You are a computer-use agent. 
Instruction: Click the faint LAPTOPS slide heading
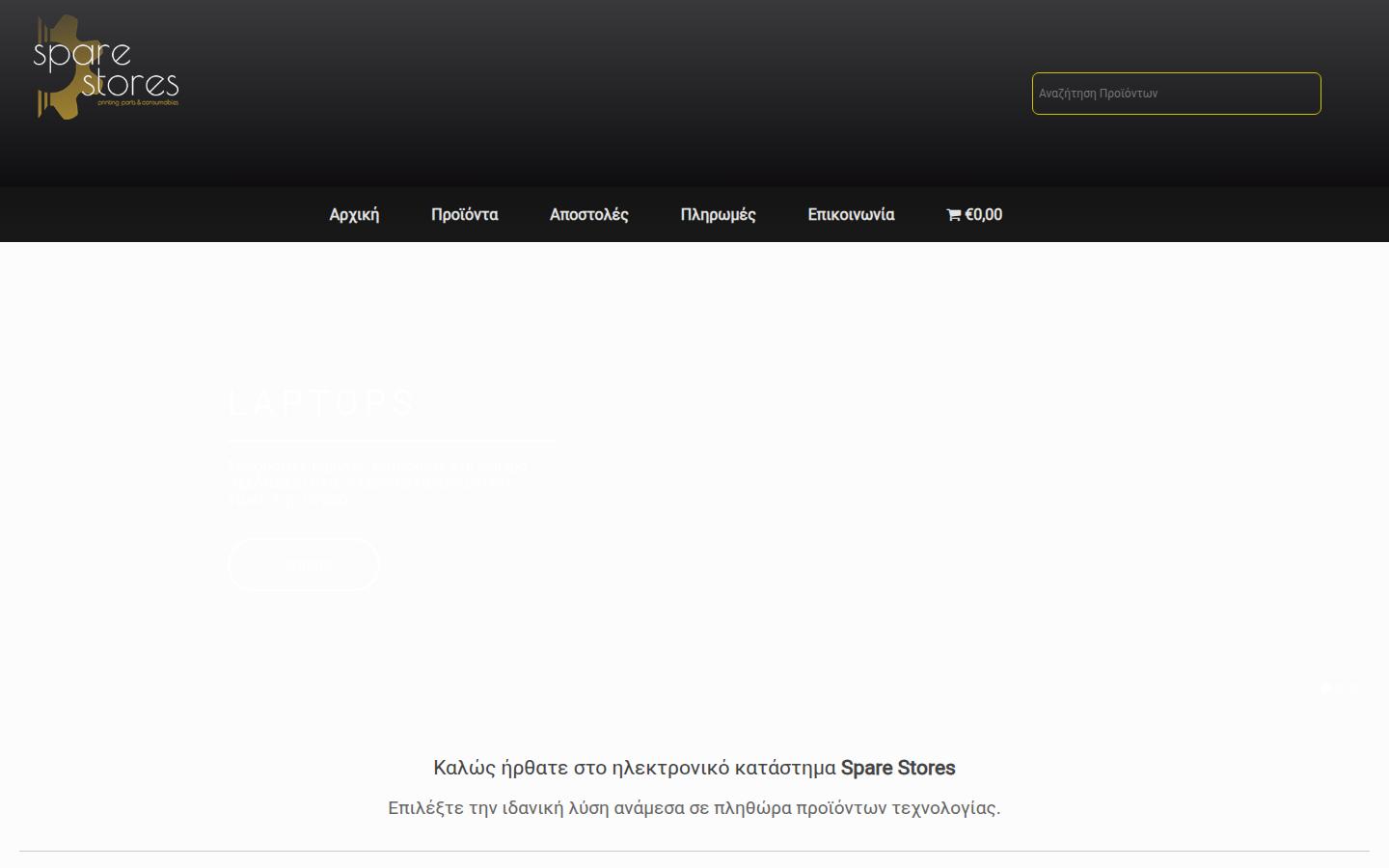pos(321,402)
